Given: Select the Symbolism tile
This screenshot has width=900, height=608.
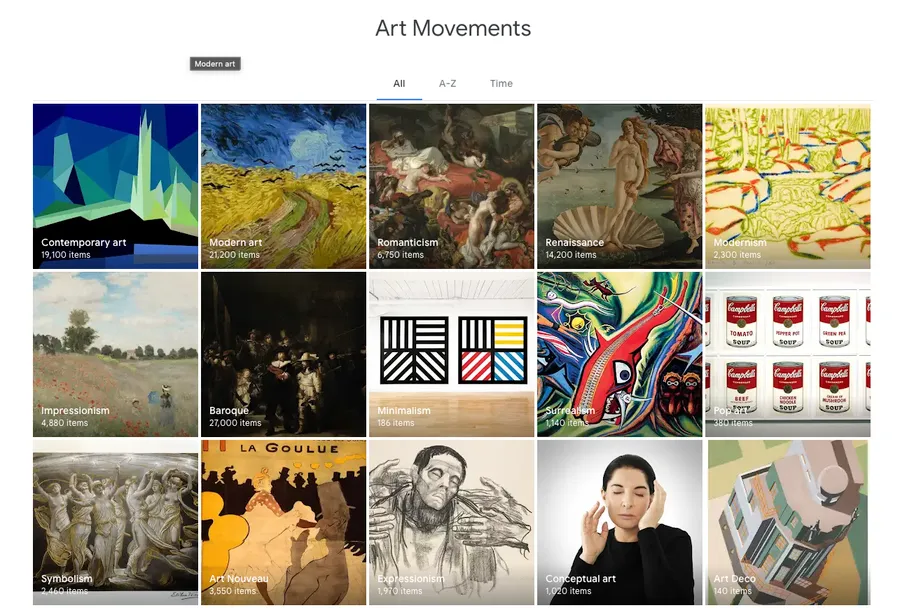Looking at the screenshot, I should 115,522.
